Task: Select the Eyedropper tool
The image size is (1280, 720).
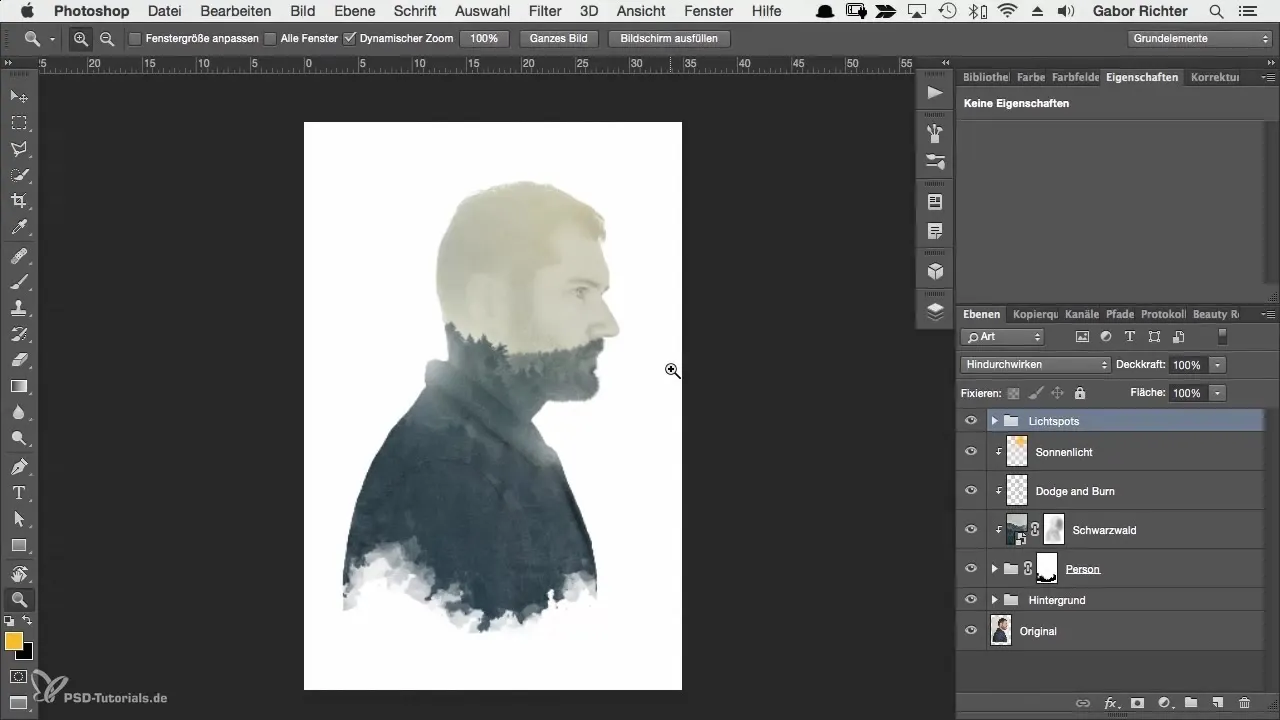Action: click(19, 228)
